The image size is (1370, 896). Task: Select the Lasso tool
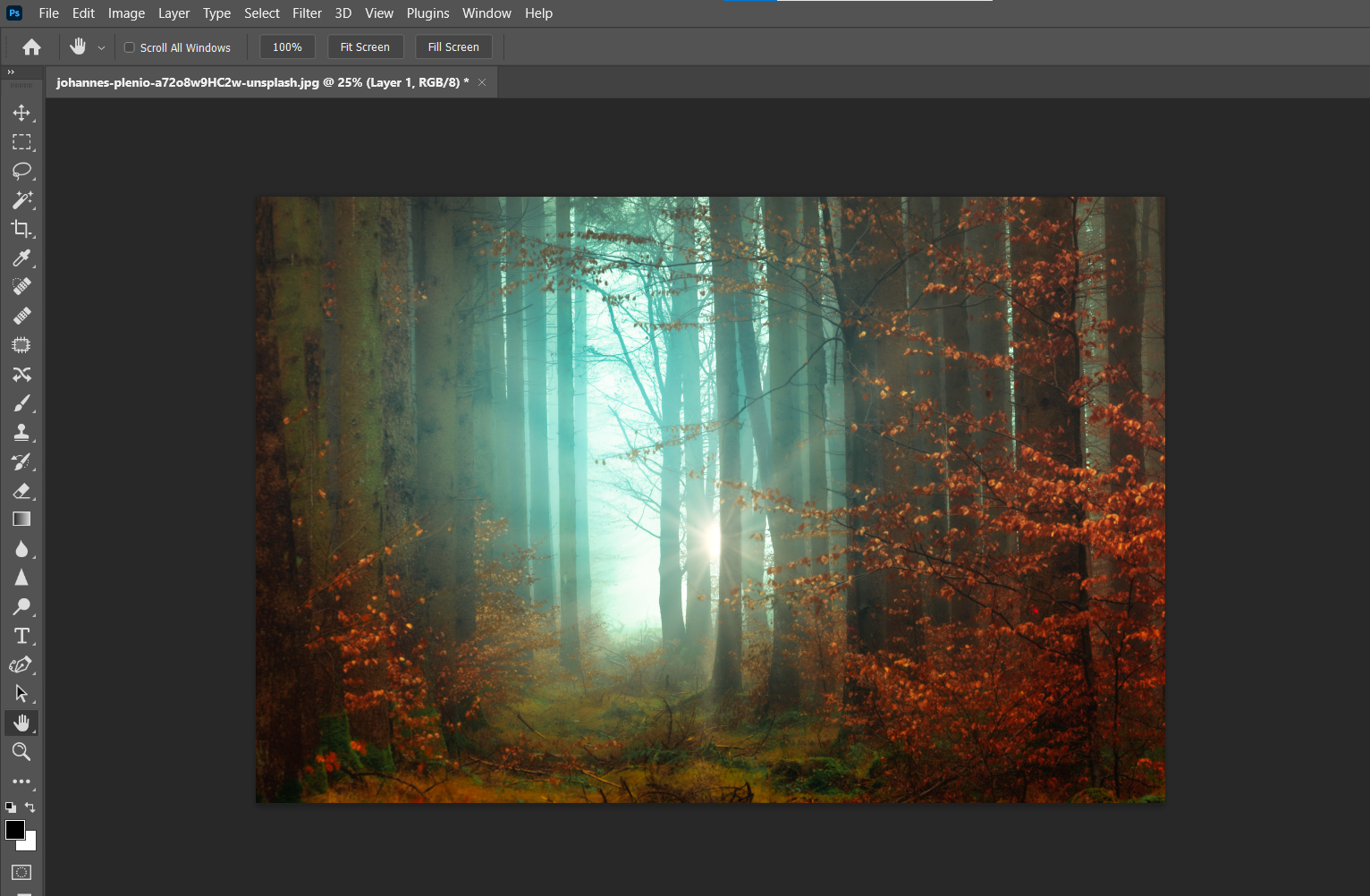point(21,171)
